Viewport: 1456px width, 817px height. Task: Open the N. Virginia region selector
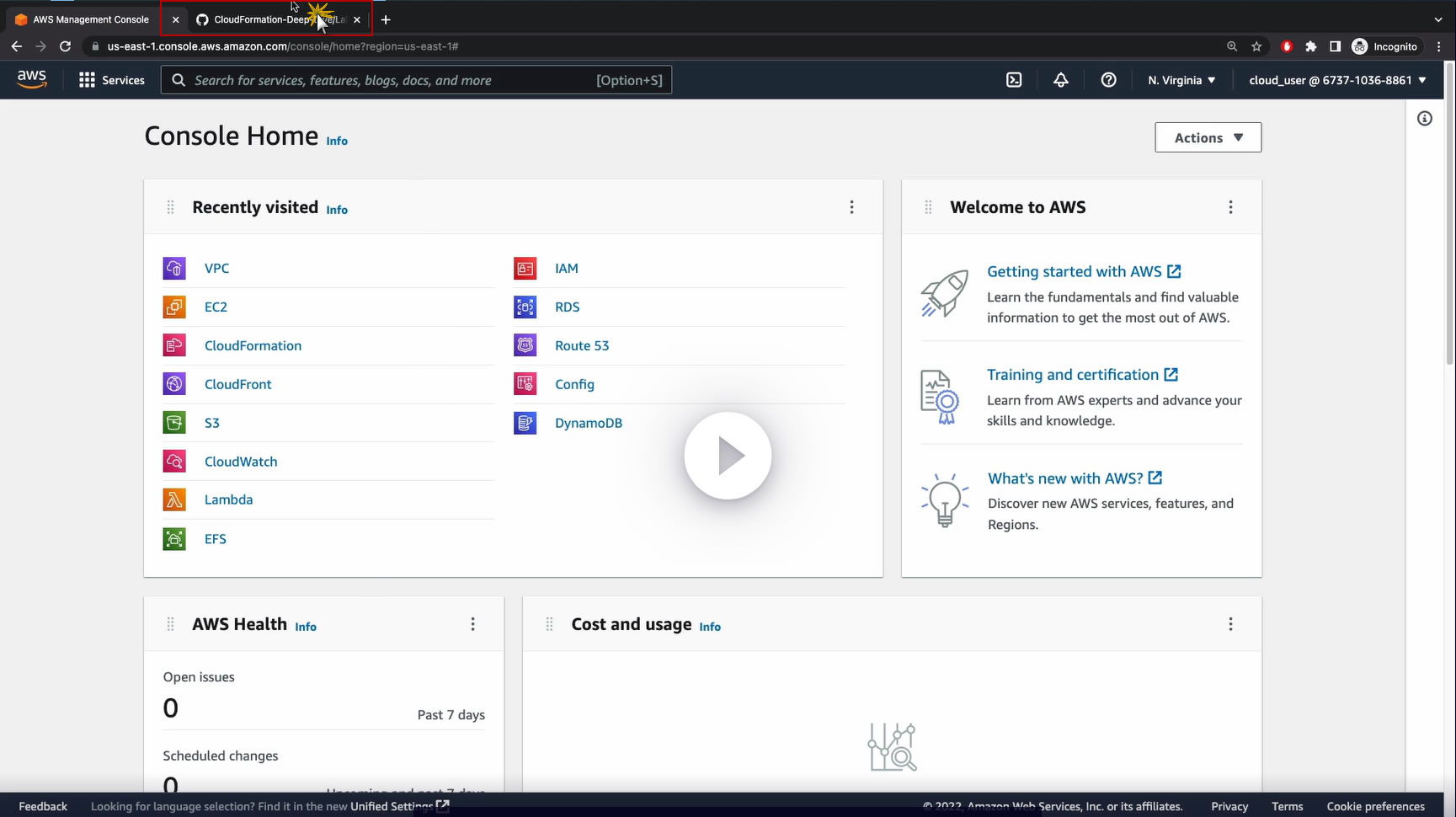click(1181, 80)
